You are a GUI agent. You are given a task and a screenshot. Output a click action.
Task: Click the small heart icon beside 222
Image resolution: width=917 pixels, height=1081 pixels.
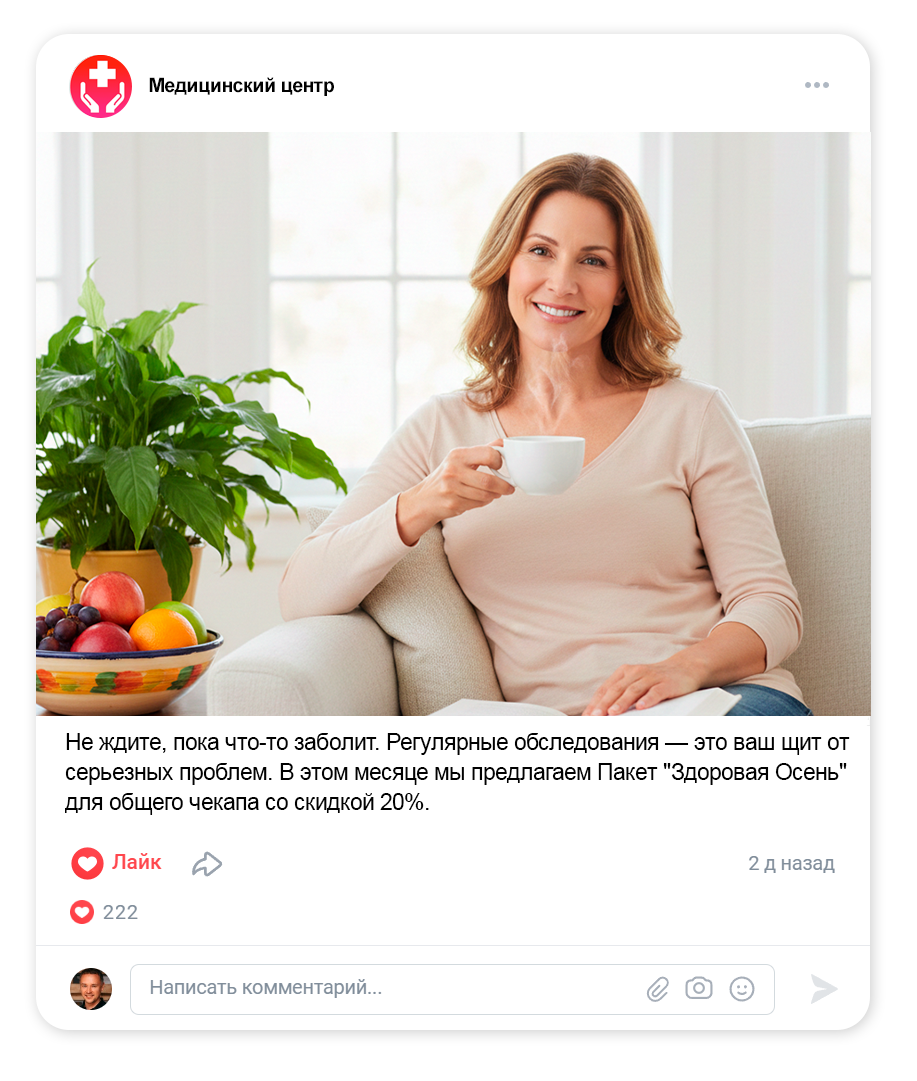(x=81, y=912)
